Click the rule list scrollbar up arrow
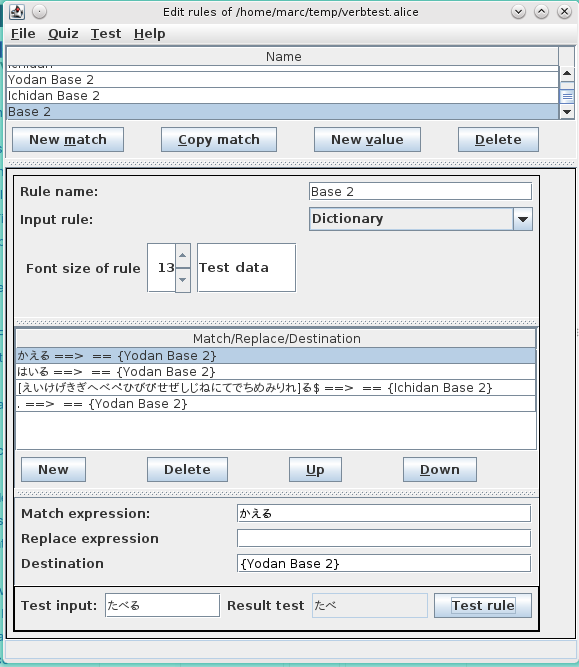The width and height of the screenshot is (579, 667). tap(567, 73)
